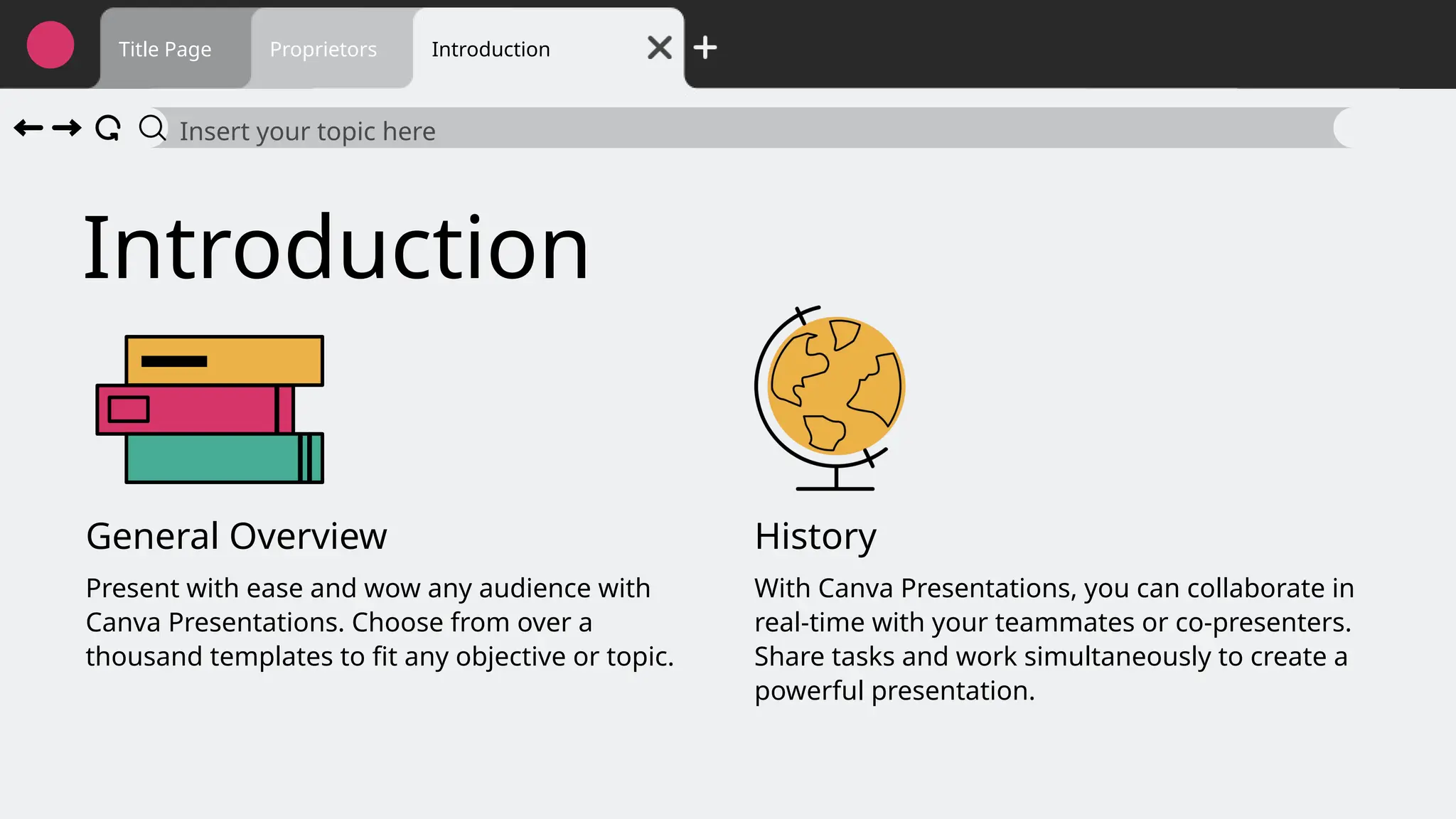1456x819 pixels.
Task: Select the Introduction tab
Action: (x=491, y=50)
